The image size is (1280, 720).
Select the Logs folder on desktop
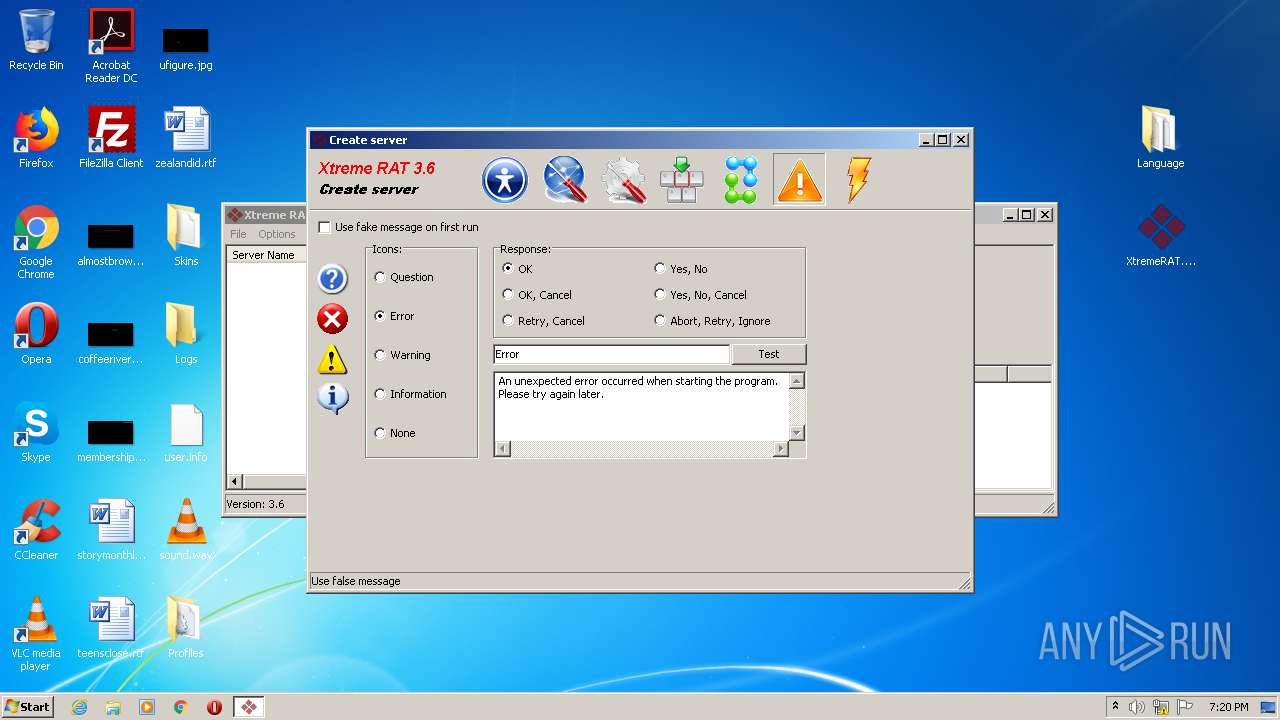coord(186,334)
